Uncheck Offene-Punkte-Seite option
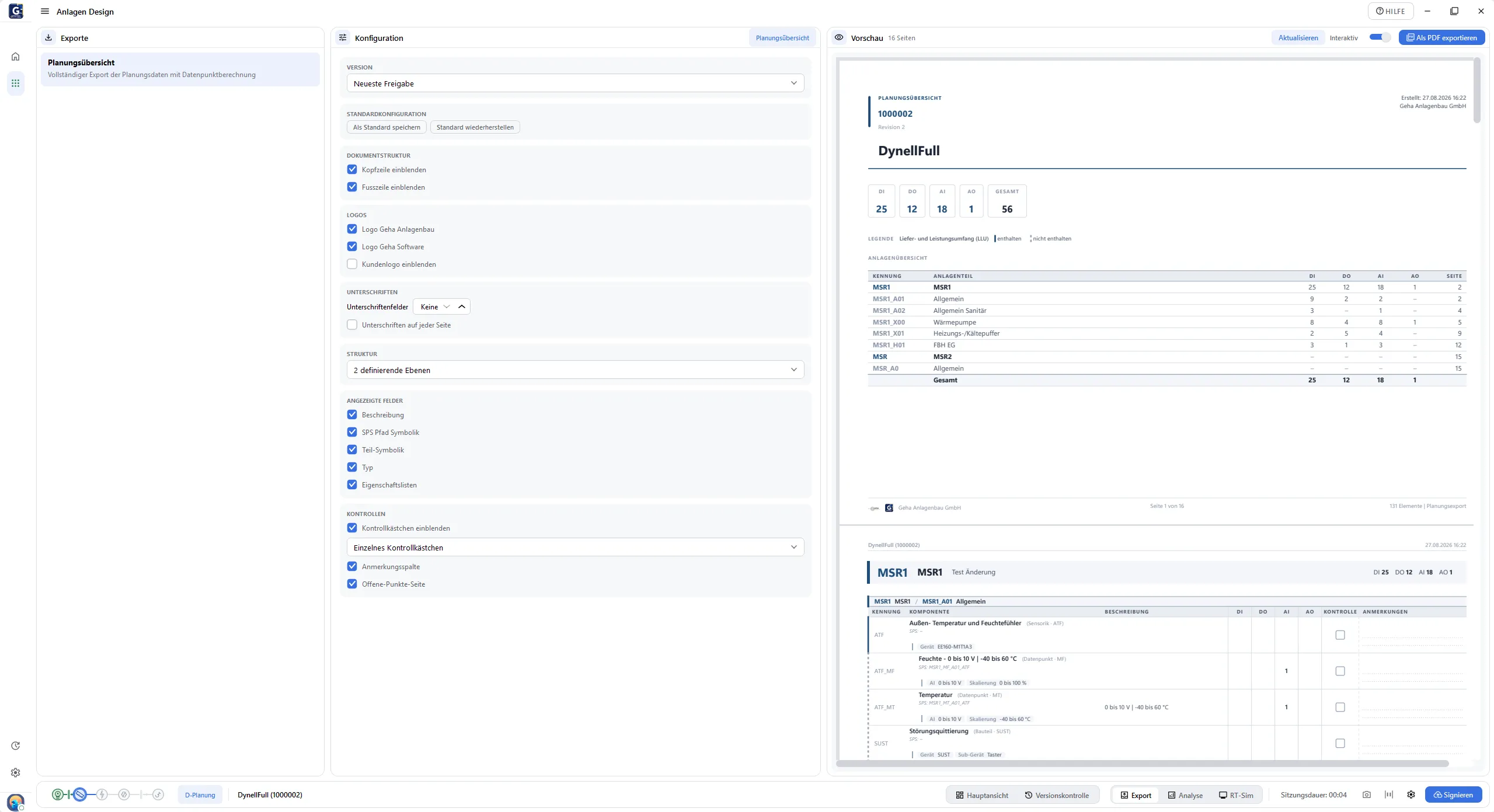1494x812 pixels. [x=352, y=584]
